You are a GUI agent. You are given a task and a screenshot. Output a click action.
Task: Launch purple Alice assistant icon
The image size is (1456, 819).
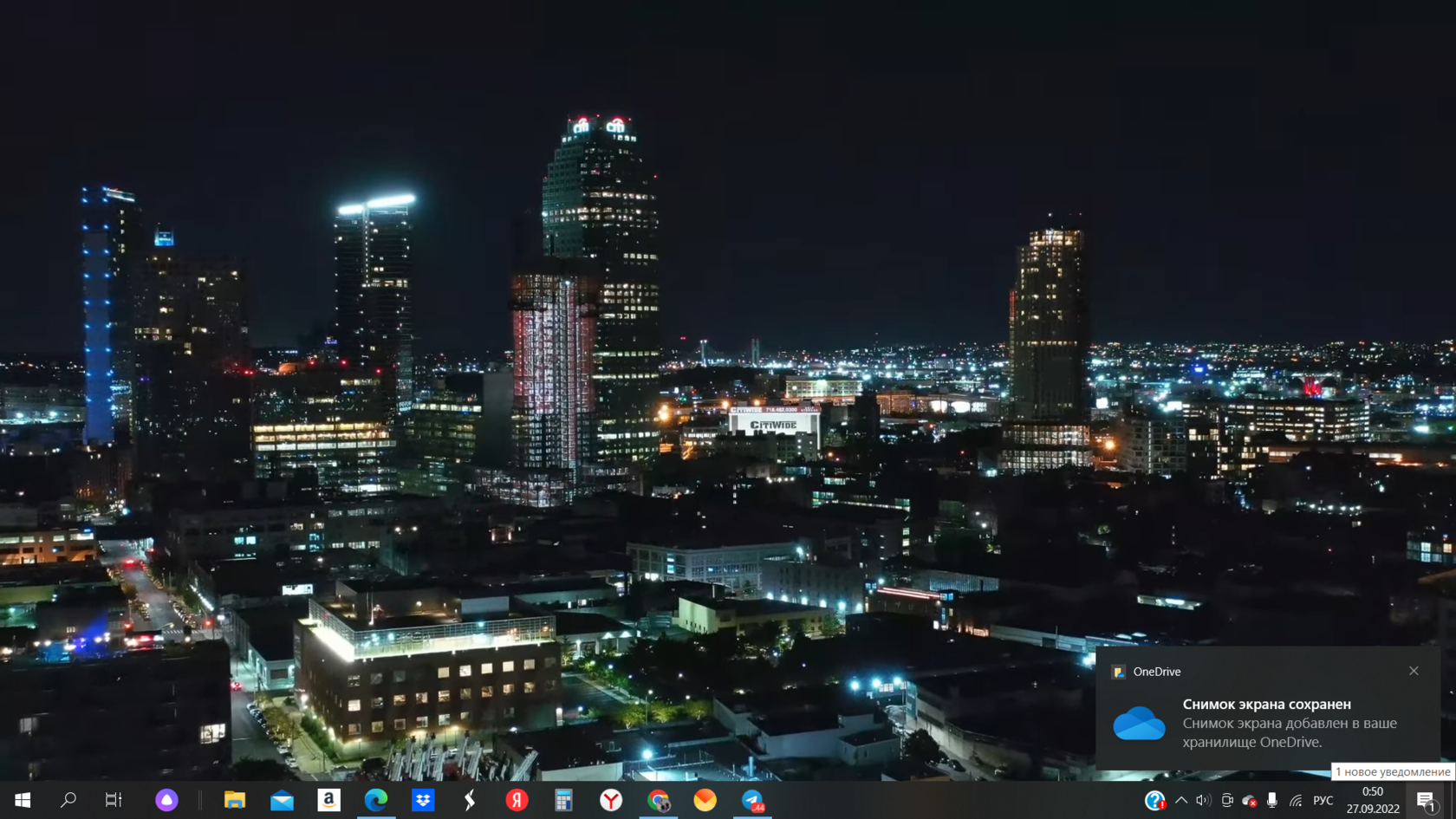coord(166,800)
